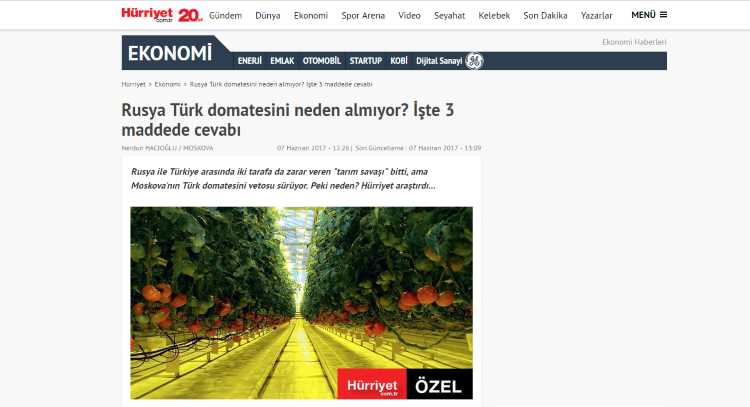
Task: Click the GE logo beside Dijital Sanayi
Action: point(474,61)
